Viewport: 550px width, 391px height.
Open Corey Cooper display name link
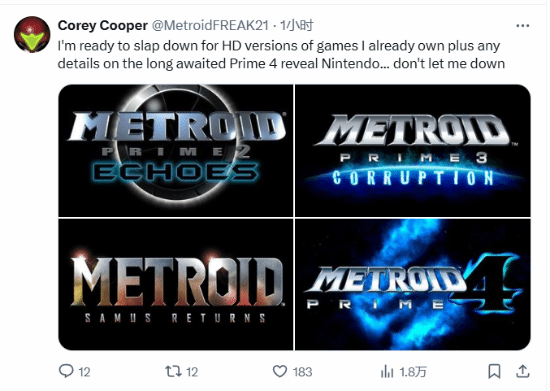pos(102,26)
